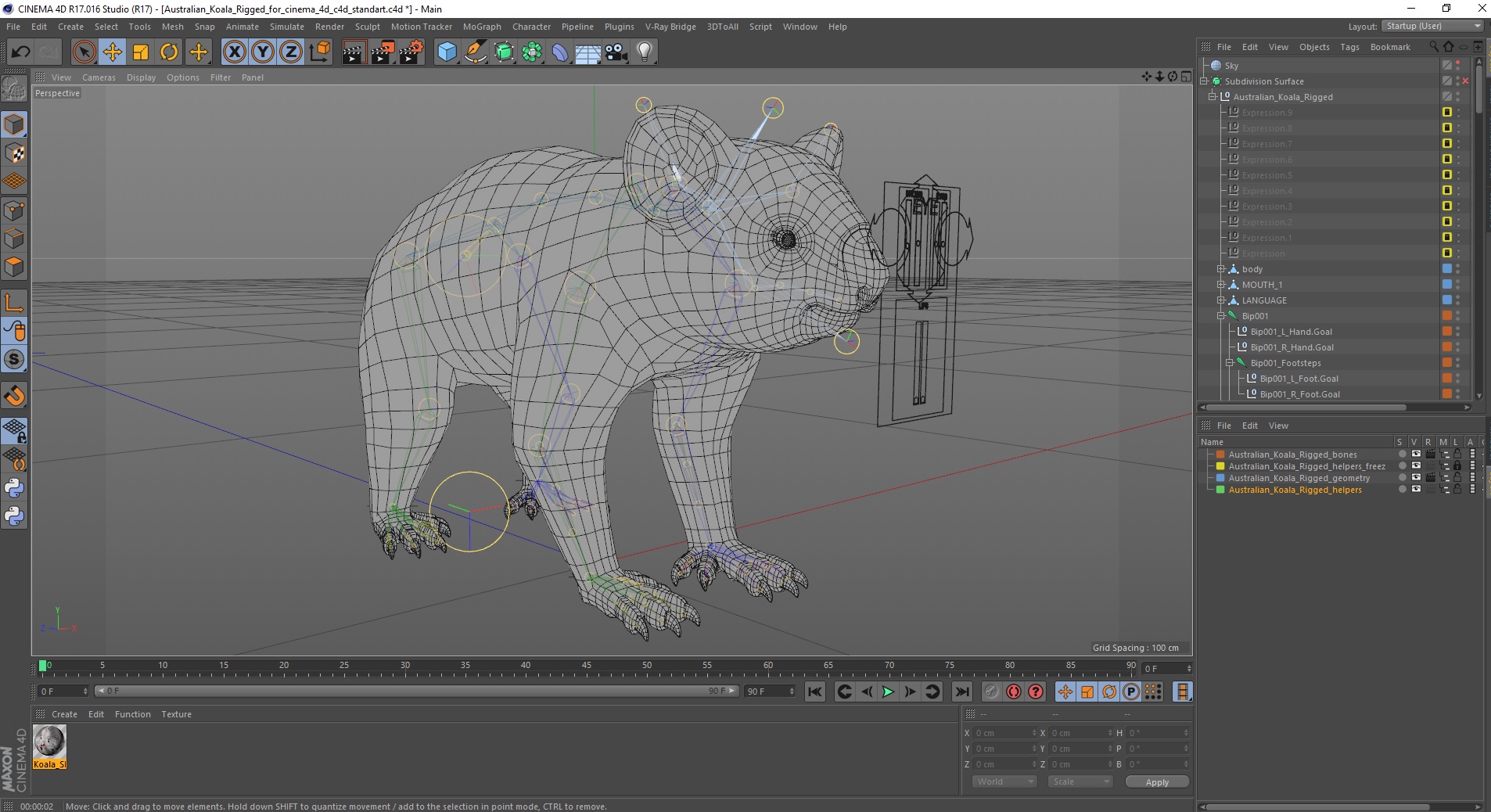
Task: Activate the Move tool in toolbar
Action: point(112,52)
